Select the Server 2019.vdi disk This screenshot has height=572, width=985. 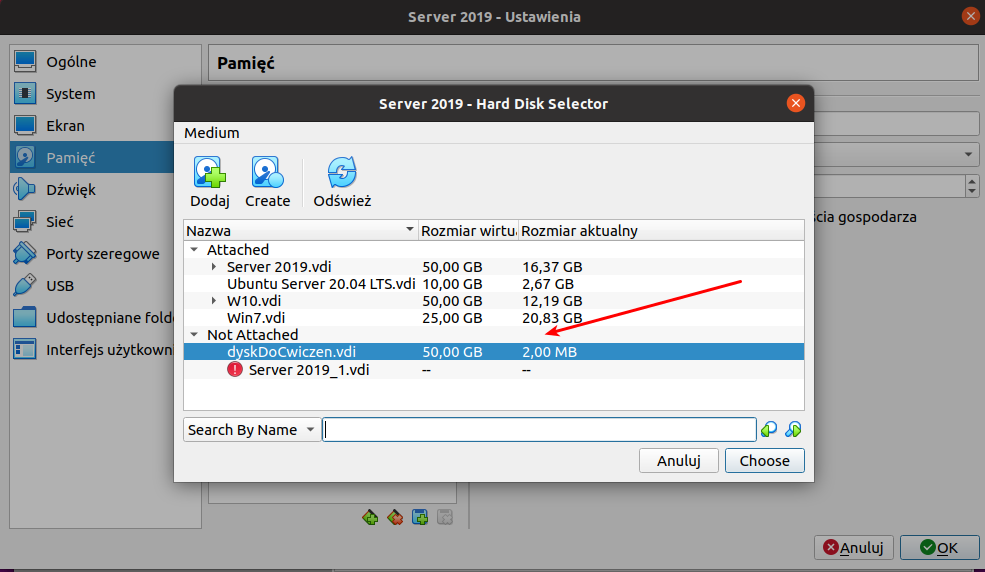click(x=279, y=267)
